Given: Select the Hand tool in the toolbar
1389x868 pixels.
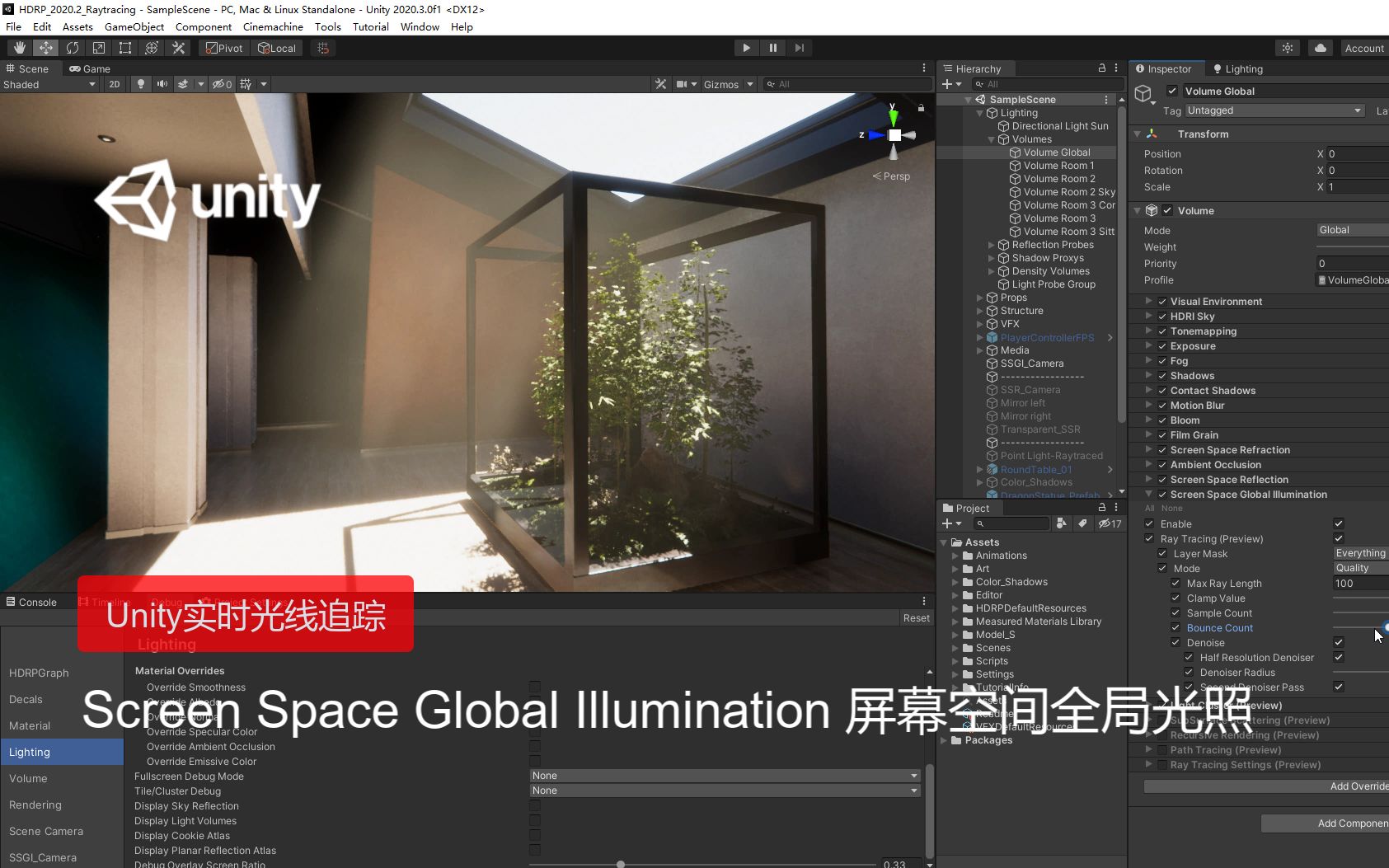Looking at the screenshot, I should pyautogui.click(x=18, y=47).
